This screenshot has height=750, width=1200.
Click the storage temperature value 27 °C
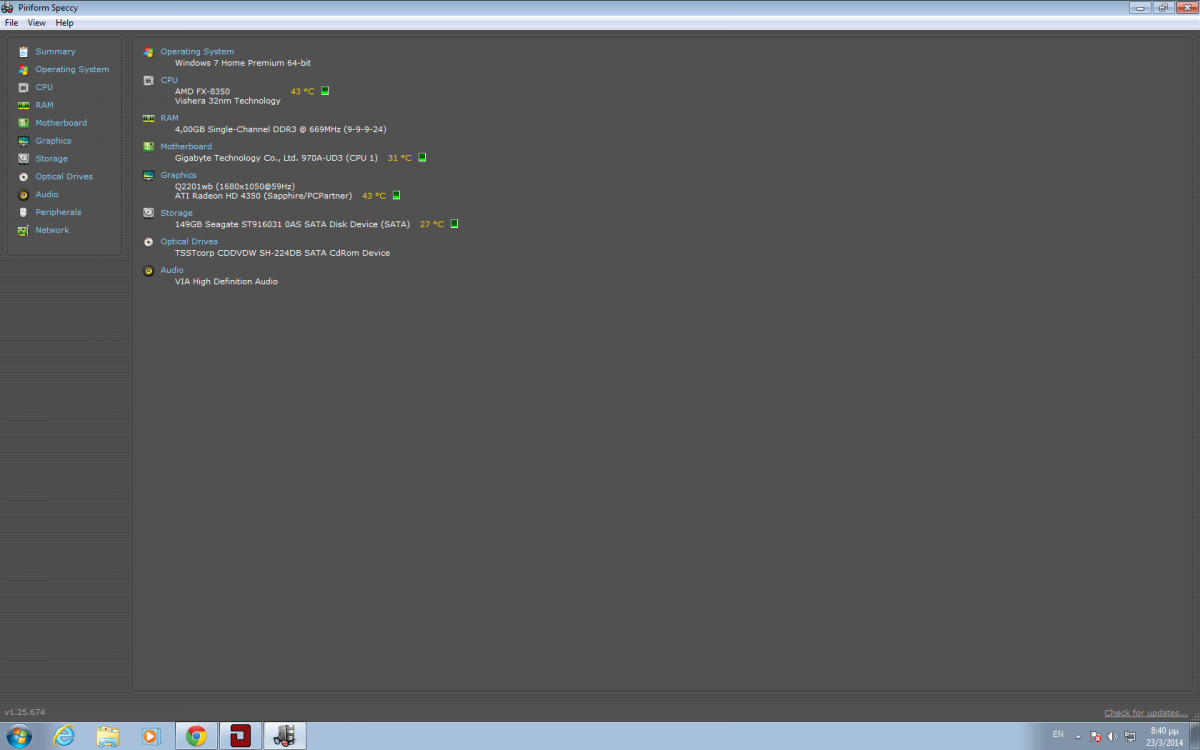431,224
